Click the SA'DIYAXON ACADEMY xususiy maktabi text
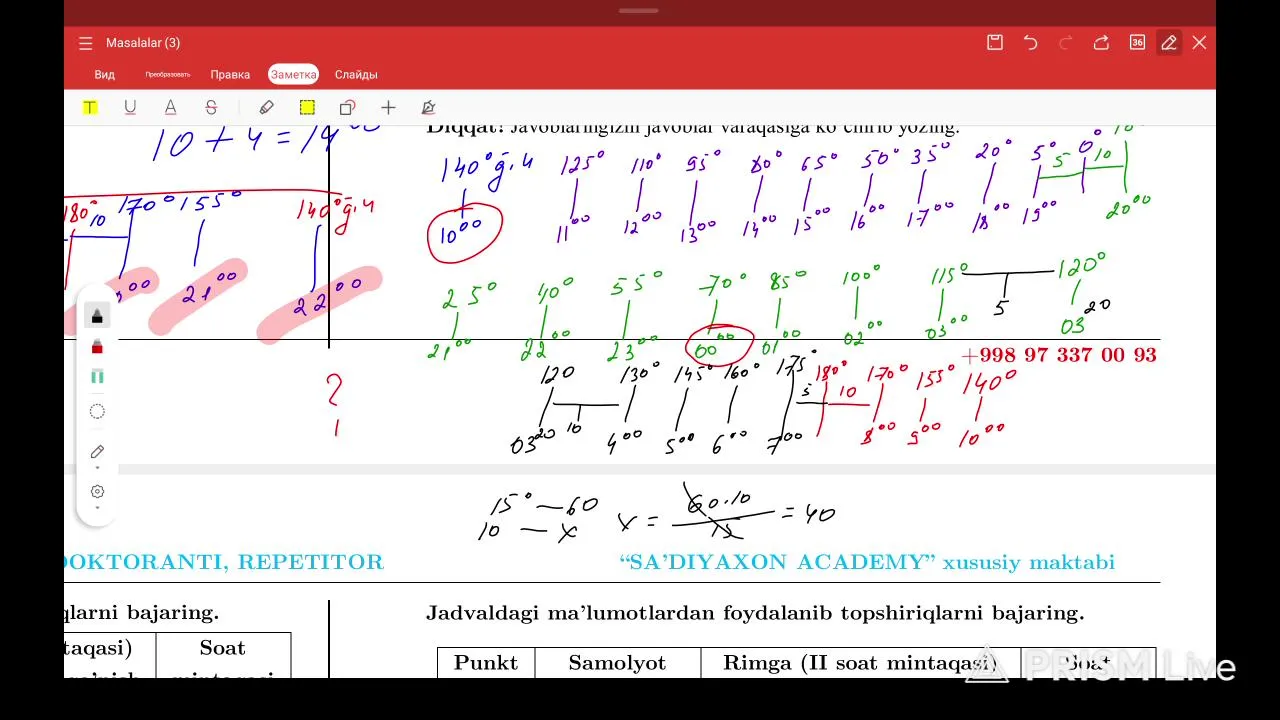The image size is (1280, 720). click(x=867, y=562)
